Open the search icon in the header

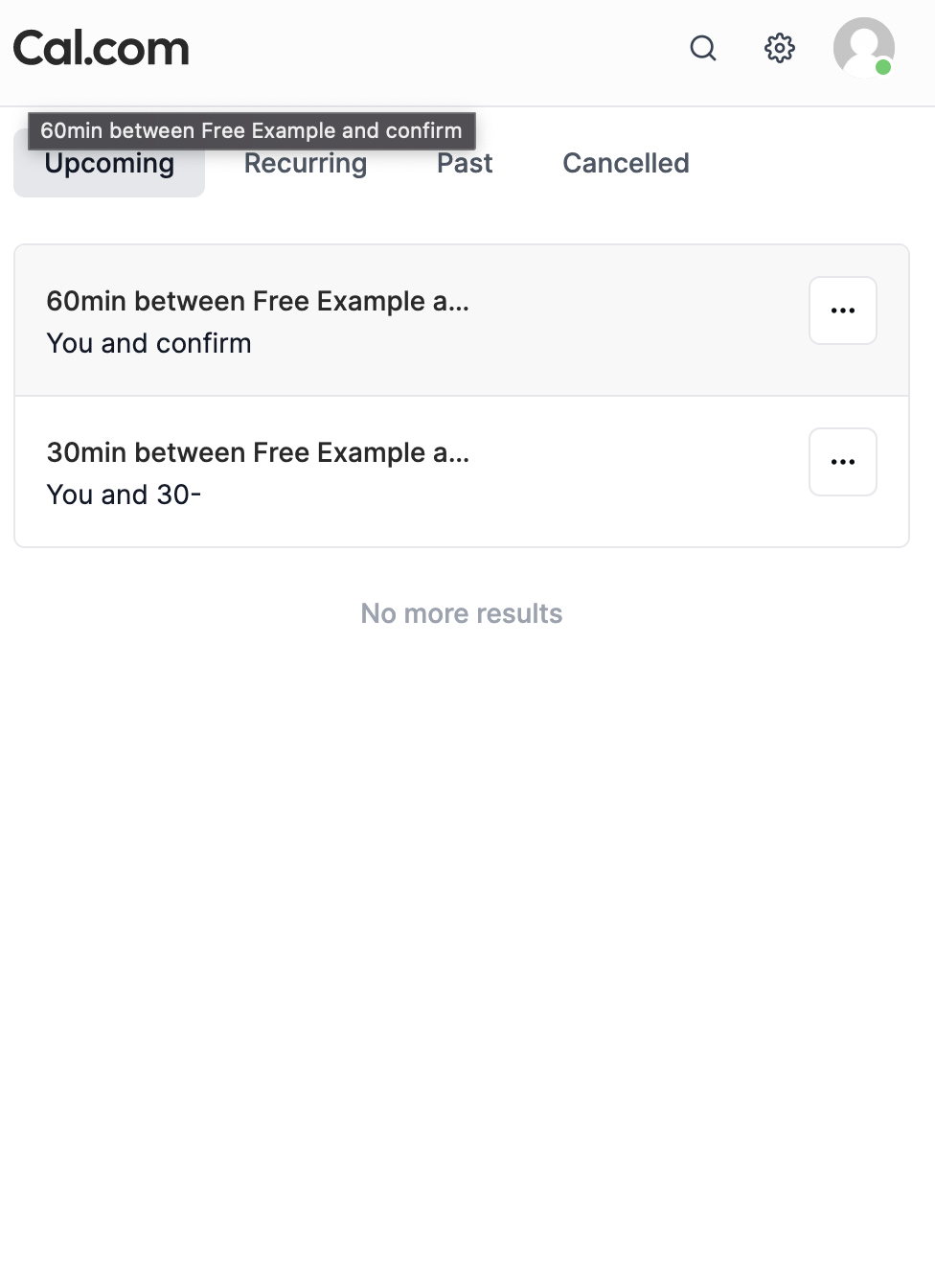[x=703, y=48]
